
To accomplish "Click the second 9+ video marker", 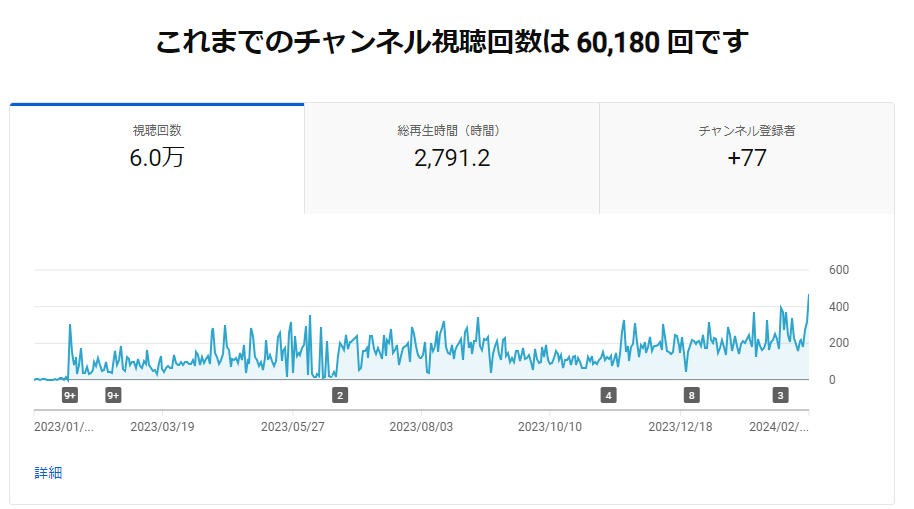I will [113, 395].
